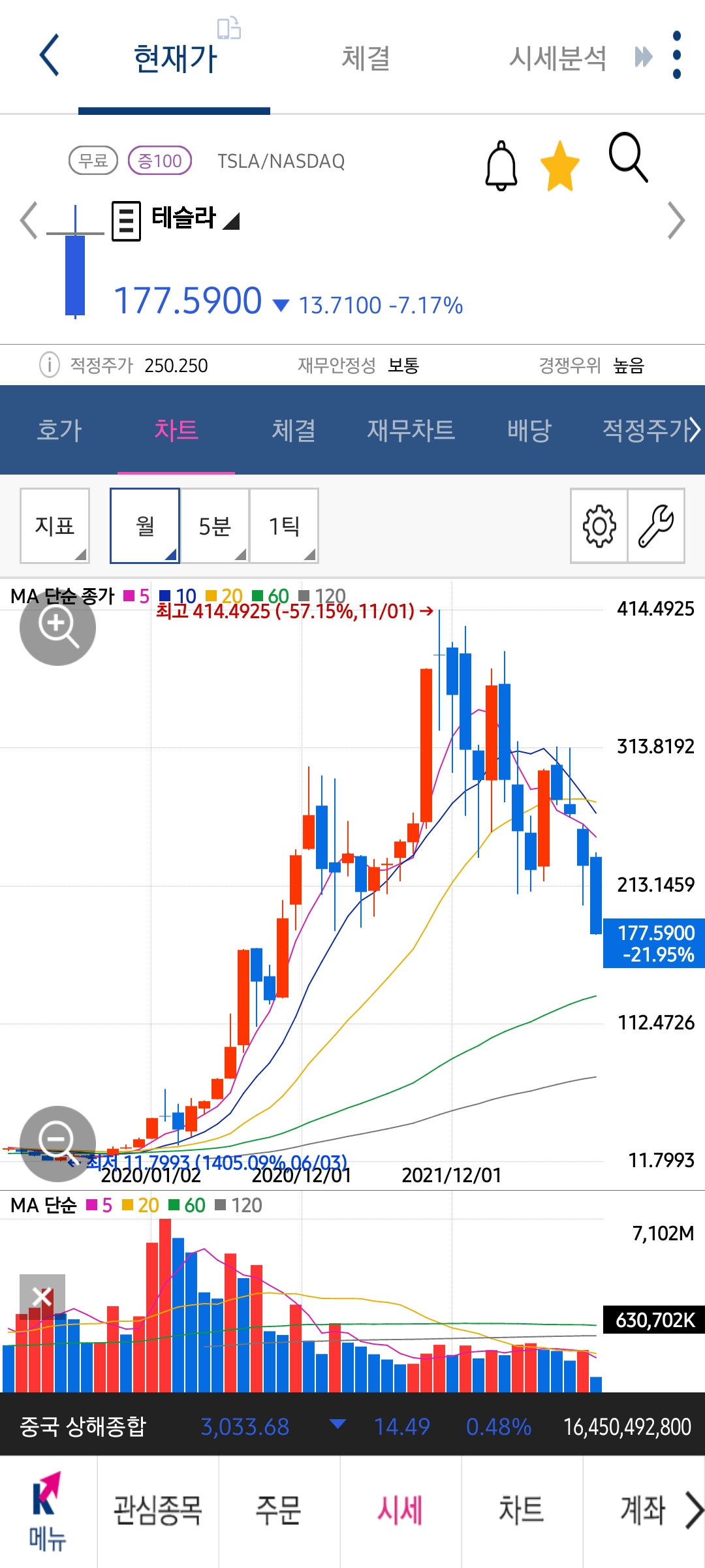Open chart settings gear
The image size is (705, 1568).
click(x=599, y=525)
